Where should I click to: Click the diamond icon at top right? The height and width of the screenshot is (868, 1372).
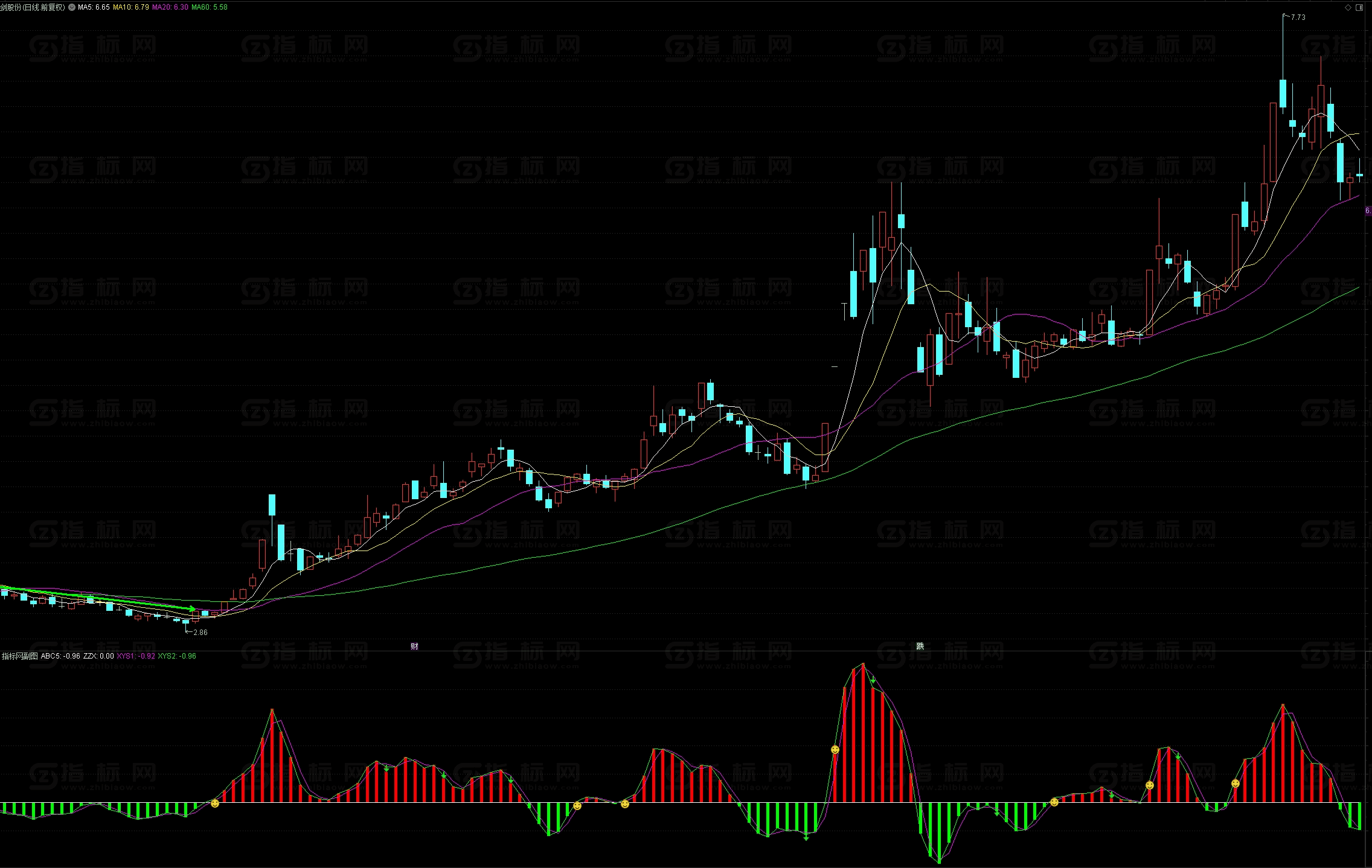pyautogui.click(x=1348, y=7)
